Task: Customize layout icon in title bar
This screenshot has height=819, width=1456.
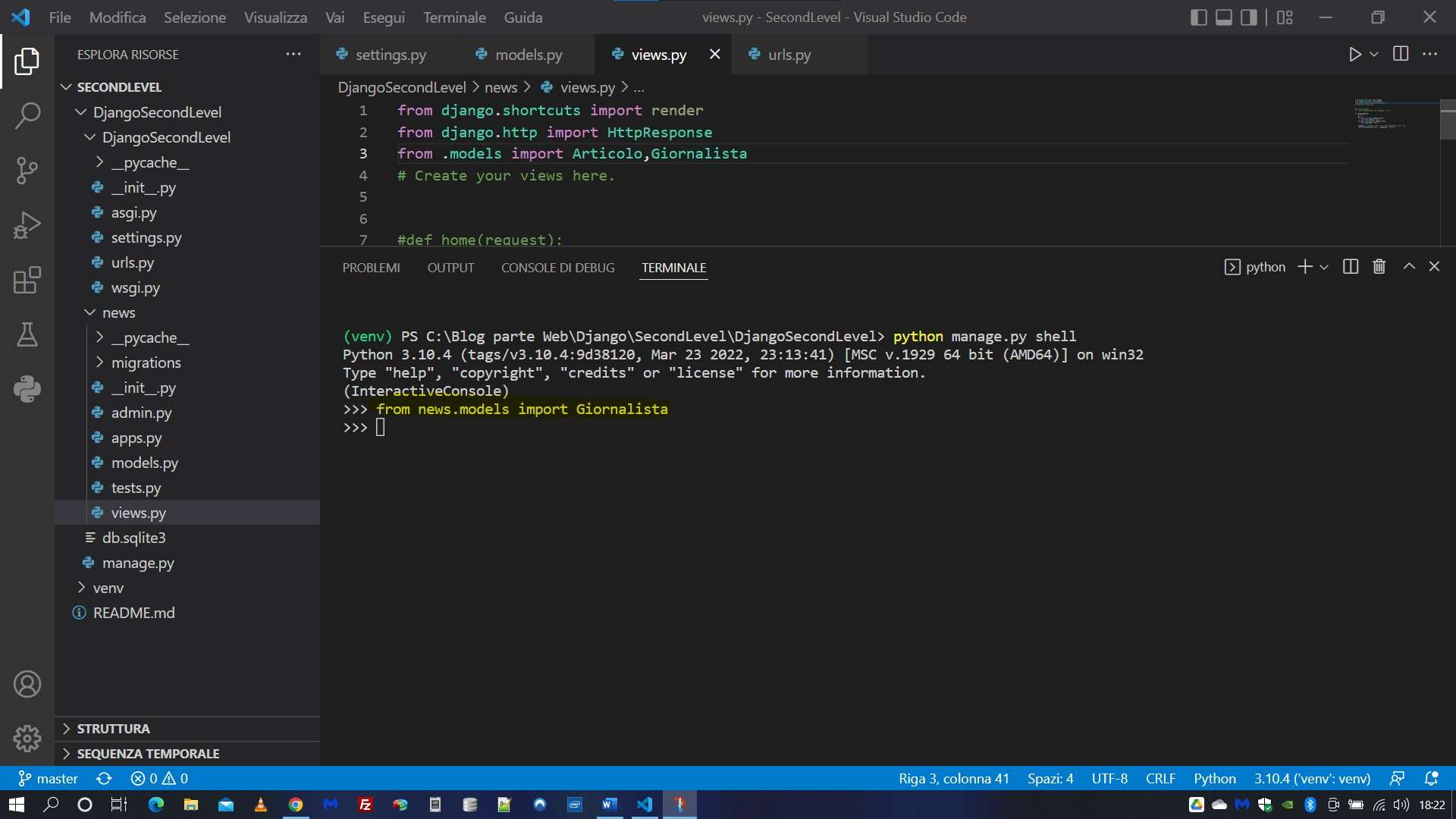Action: click(x=1285, y=17)
